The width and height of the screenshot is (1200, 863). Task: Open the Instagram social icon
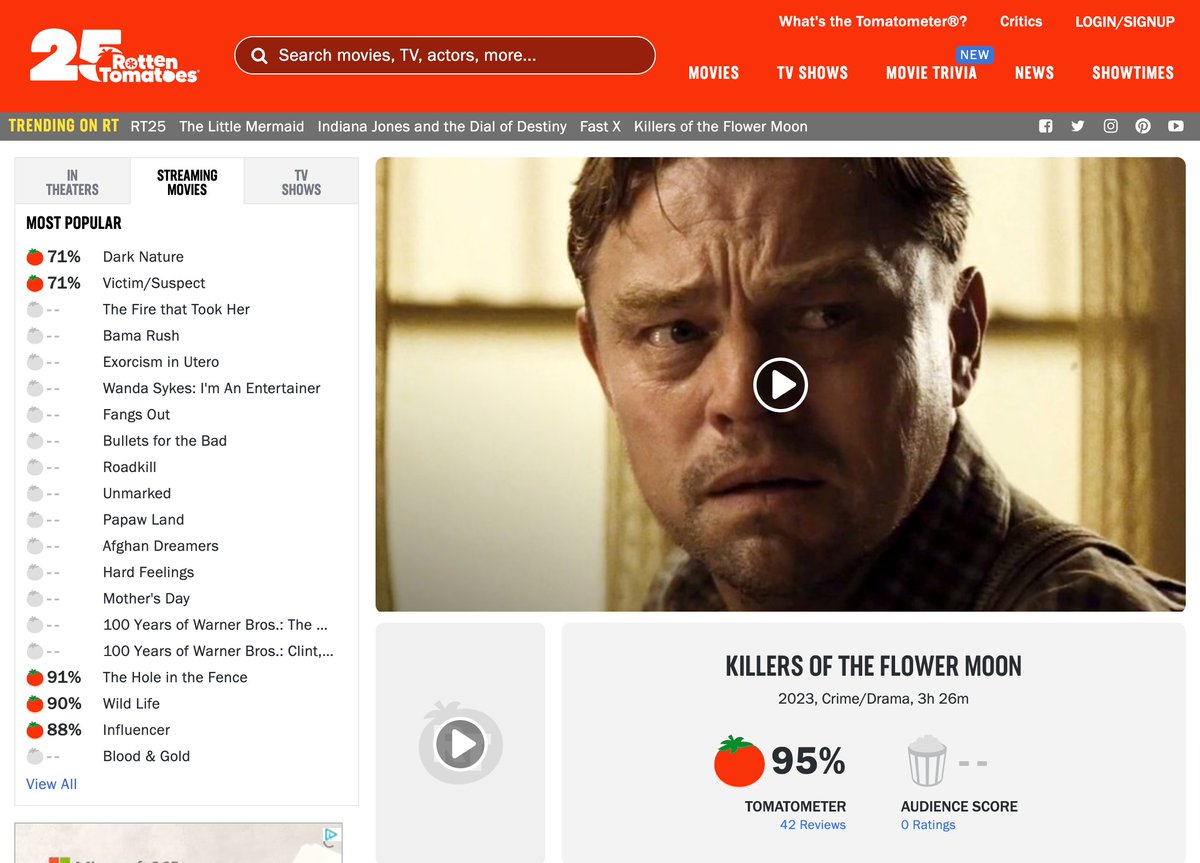(1110, 126)
